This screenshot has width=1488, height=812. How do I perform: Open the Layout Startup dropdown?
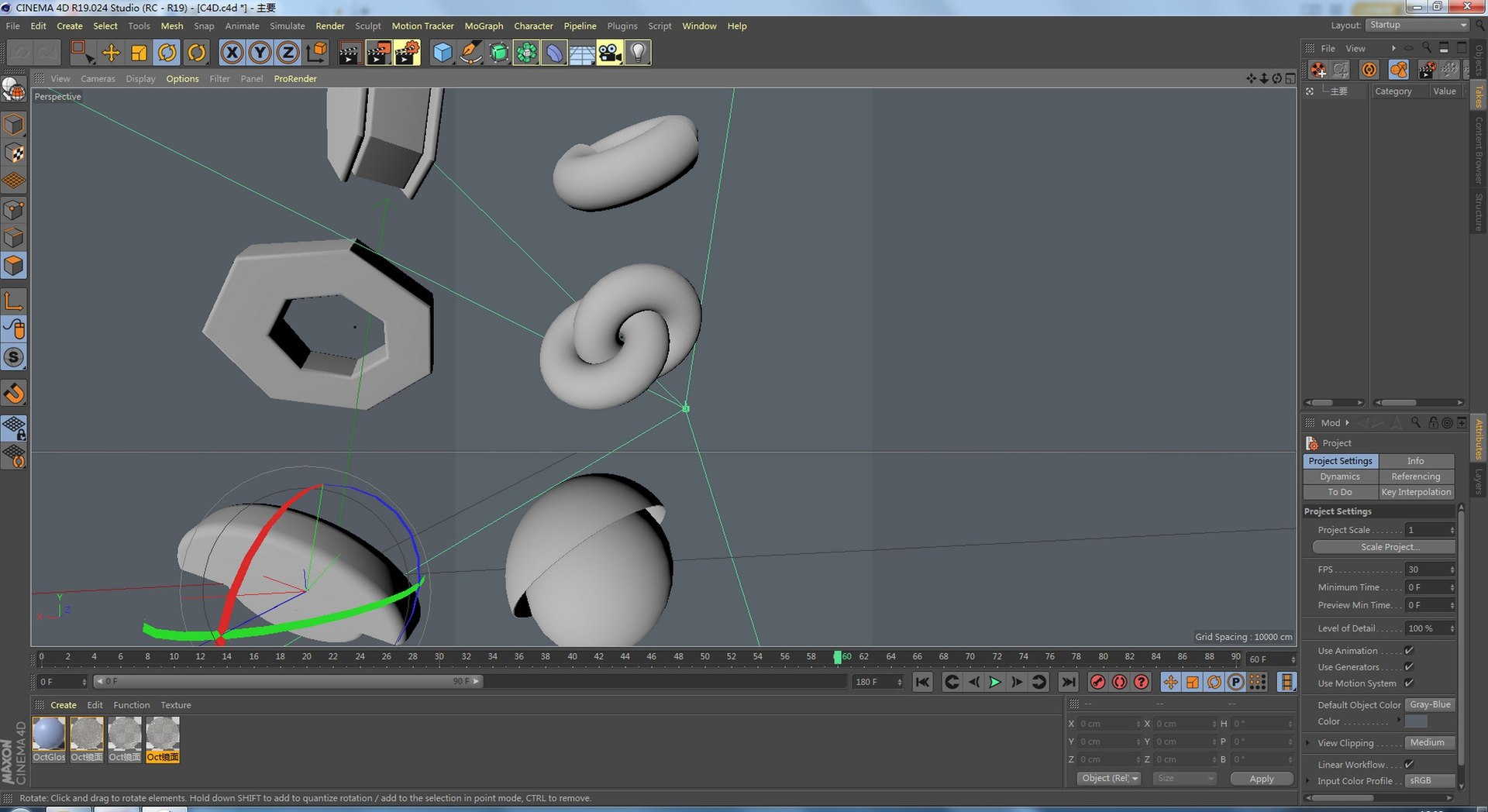[1417, 25]
